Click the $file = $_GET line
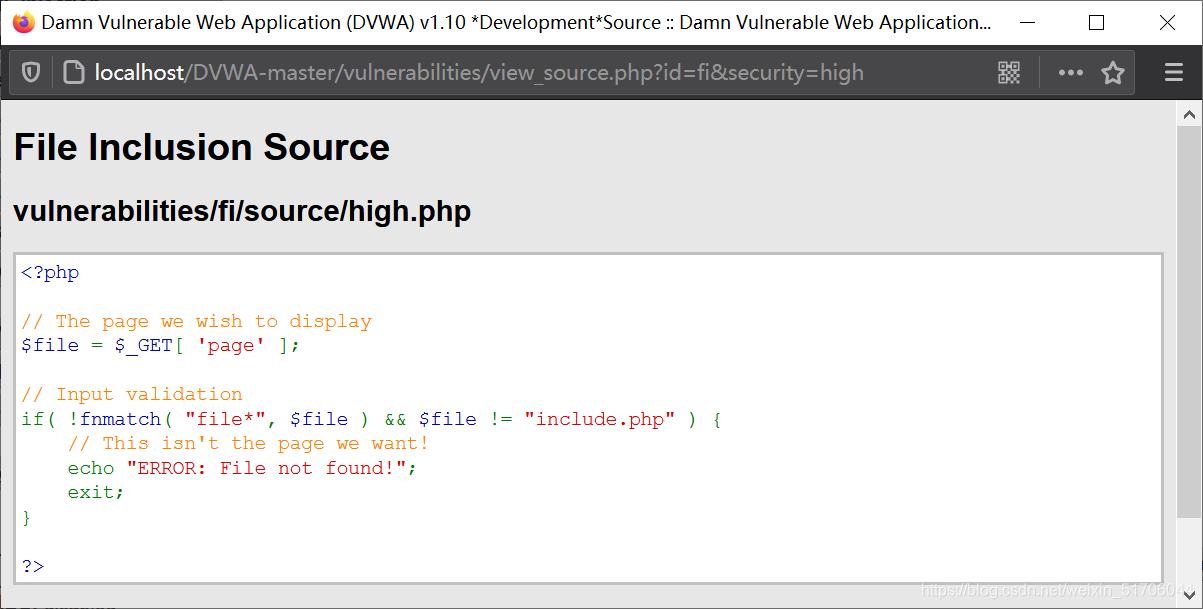 point(160,345)
